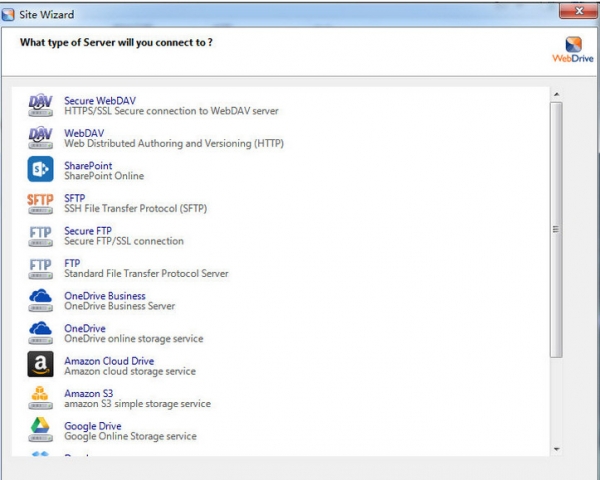600x480 pixels.
Task: Choose the SFTP link
Action: point(75,198)
